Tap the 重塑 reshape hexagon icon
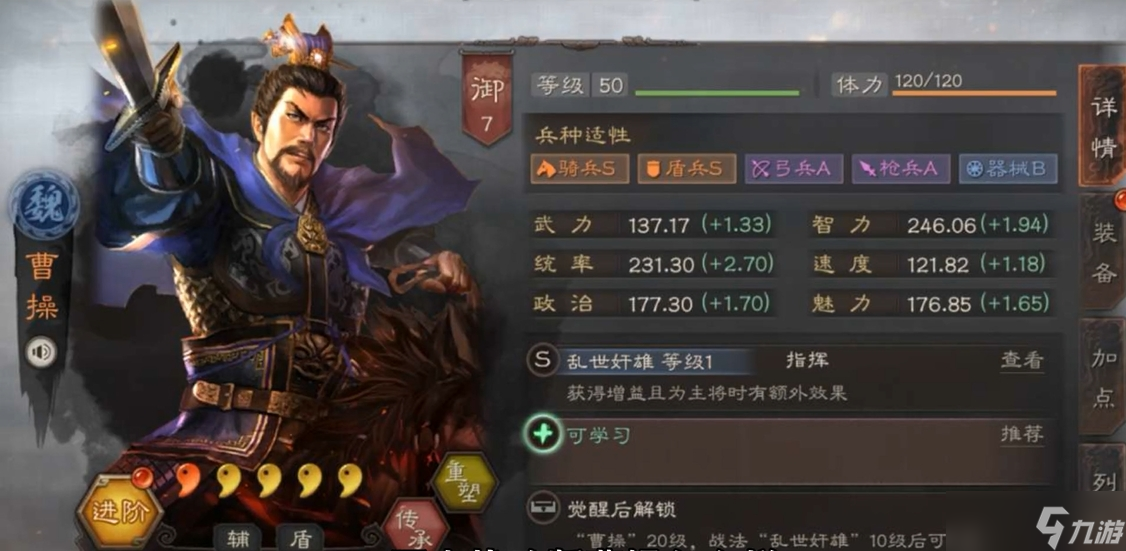 click(465, 483)
